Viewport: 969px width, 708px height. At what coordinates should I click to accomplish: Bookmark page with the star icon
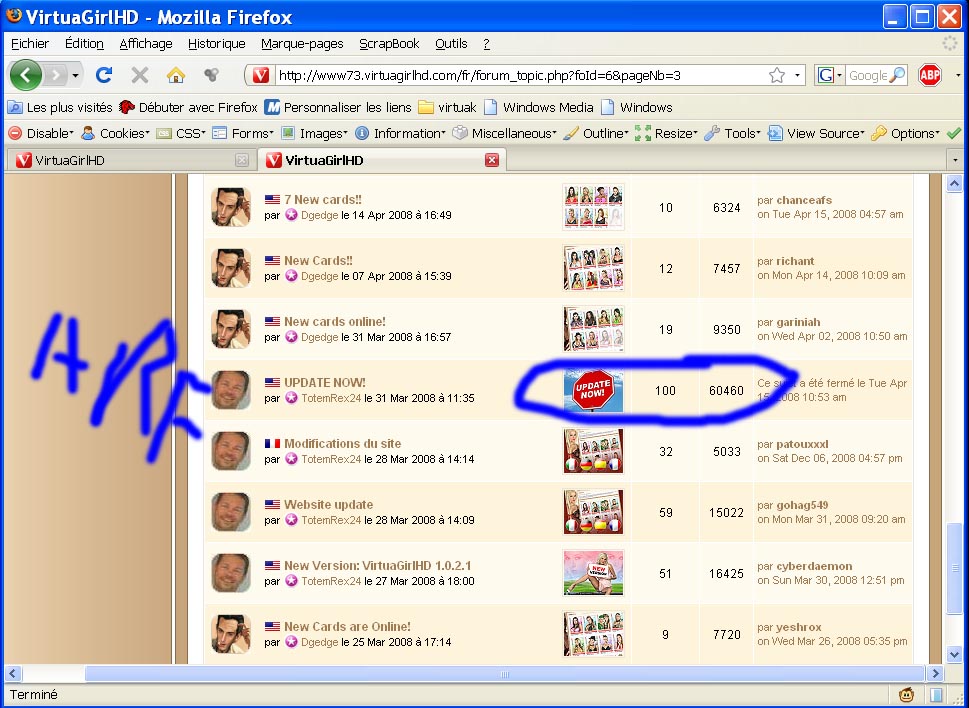point(777,75)
